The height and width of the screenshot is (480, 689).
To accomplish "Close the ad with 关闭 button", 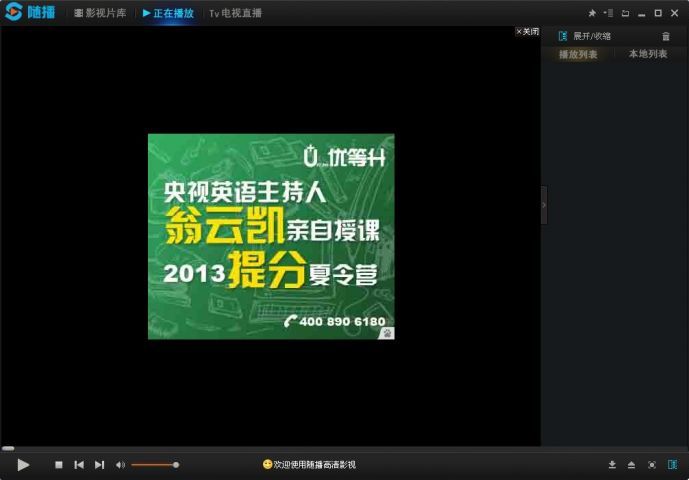I will click(527, 31).
